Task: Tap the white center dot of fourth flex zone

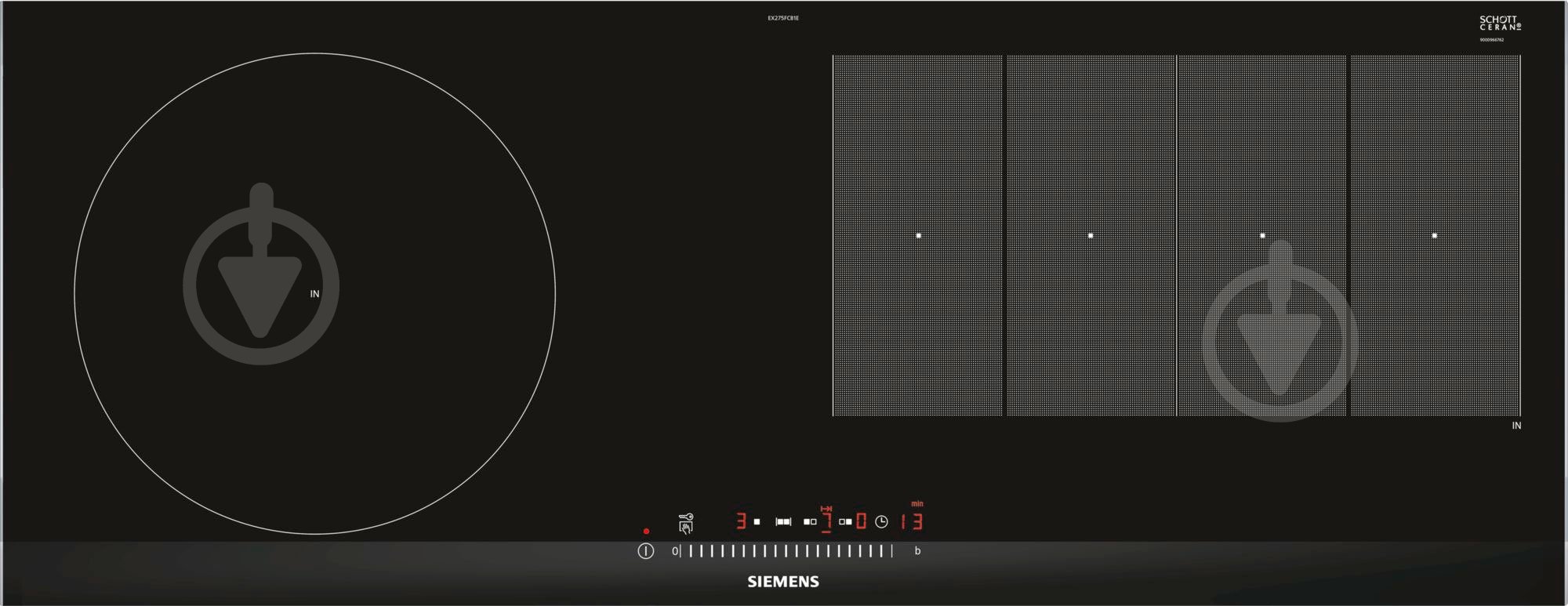Action: coord(1435,235)
